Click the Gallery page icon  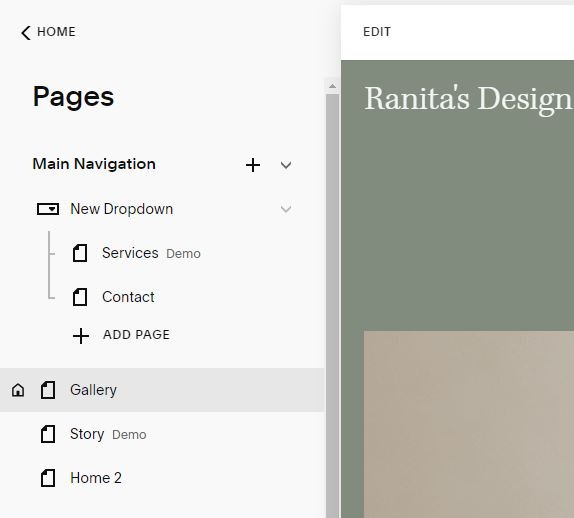click(x=48, y=390)
